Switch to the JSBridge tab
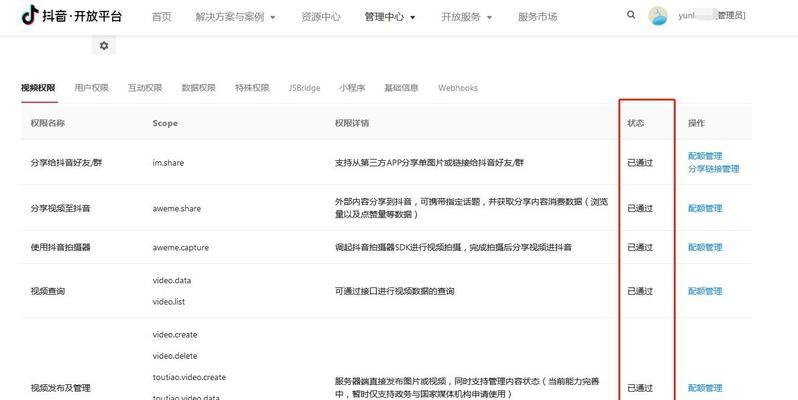Image resolution: width=798 pixels, height=400 pixels. tap(304, 88)
